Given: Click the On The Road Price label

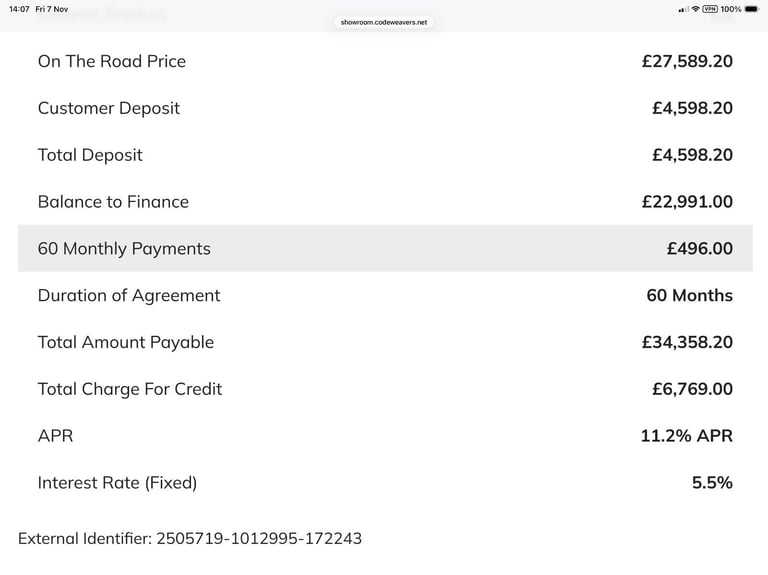Looking at the screenshot, I should (x=112, y=61).
